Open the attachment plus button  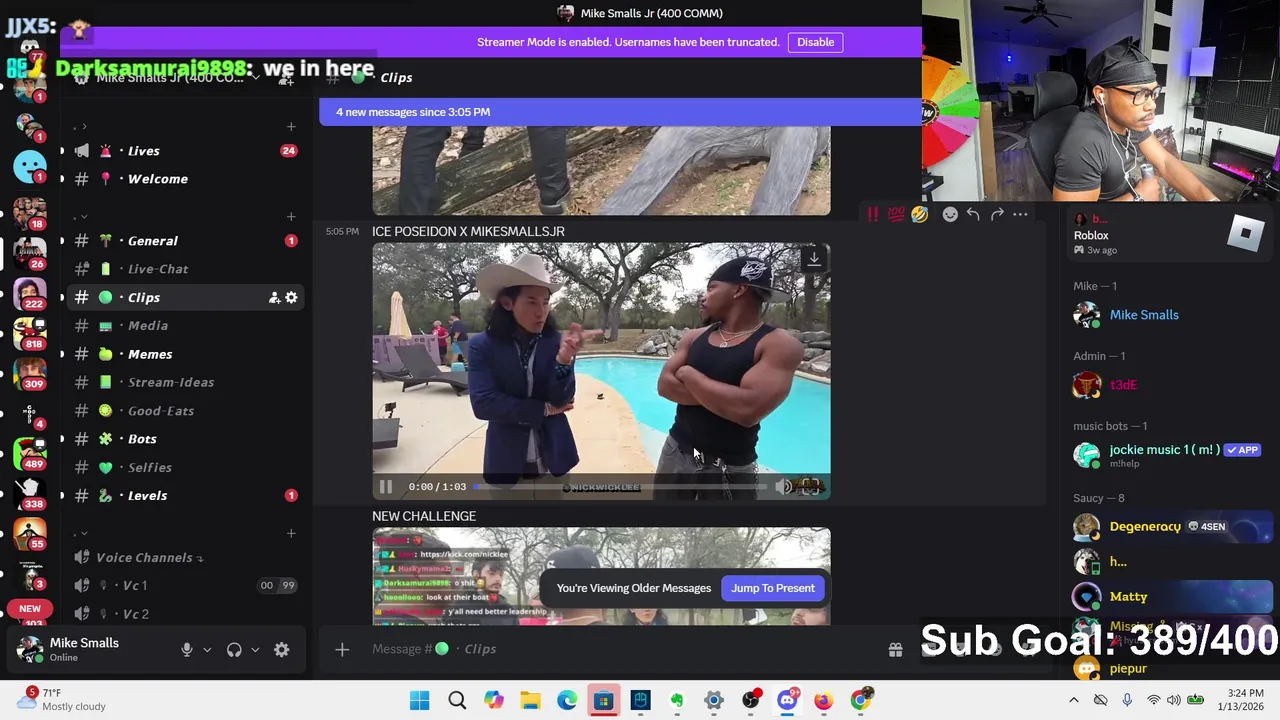[342, 650]
